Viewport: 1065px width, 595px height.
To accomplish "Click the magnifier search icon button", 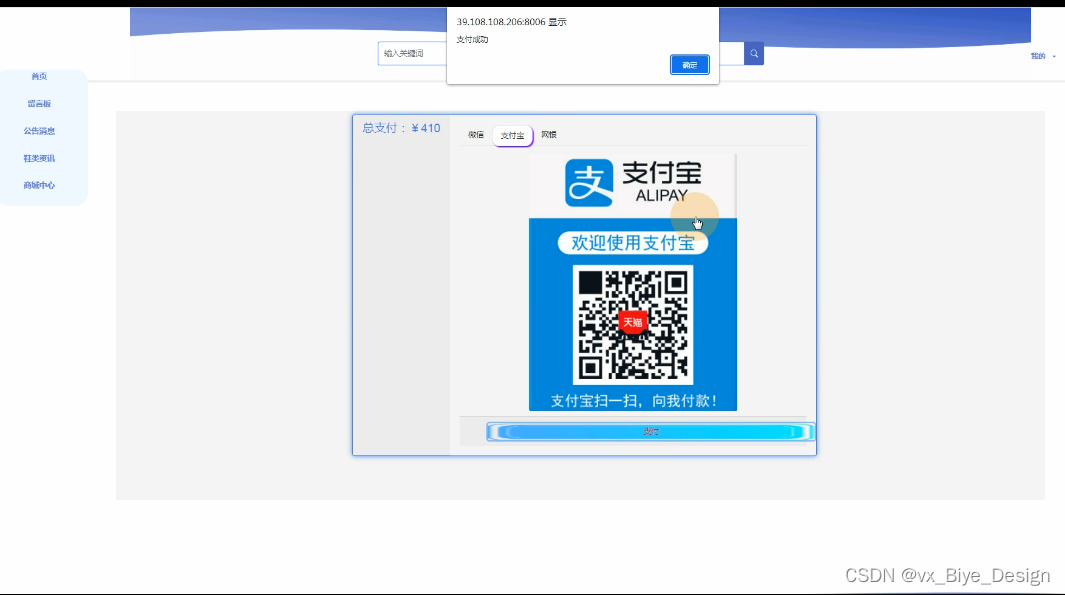I will coord(754,54).
